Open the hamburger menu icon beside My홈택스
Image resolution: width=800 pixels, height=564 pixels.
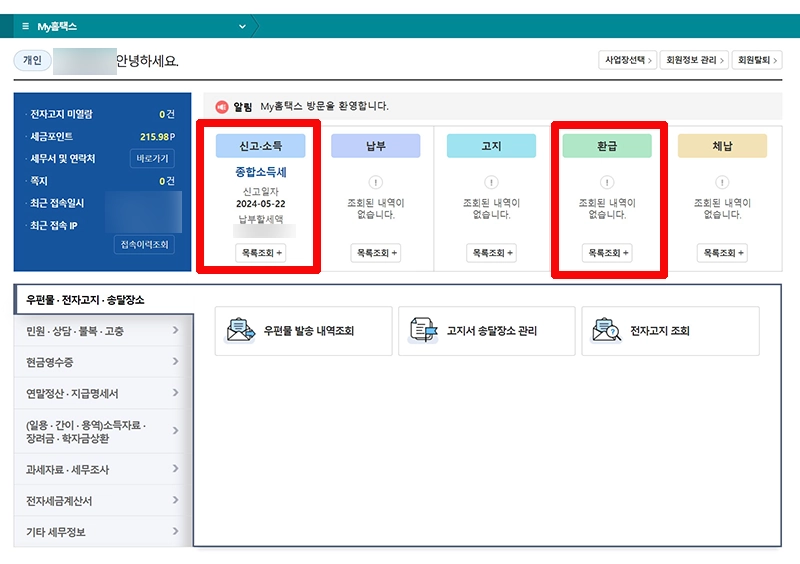[26, 26]
